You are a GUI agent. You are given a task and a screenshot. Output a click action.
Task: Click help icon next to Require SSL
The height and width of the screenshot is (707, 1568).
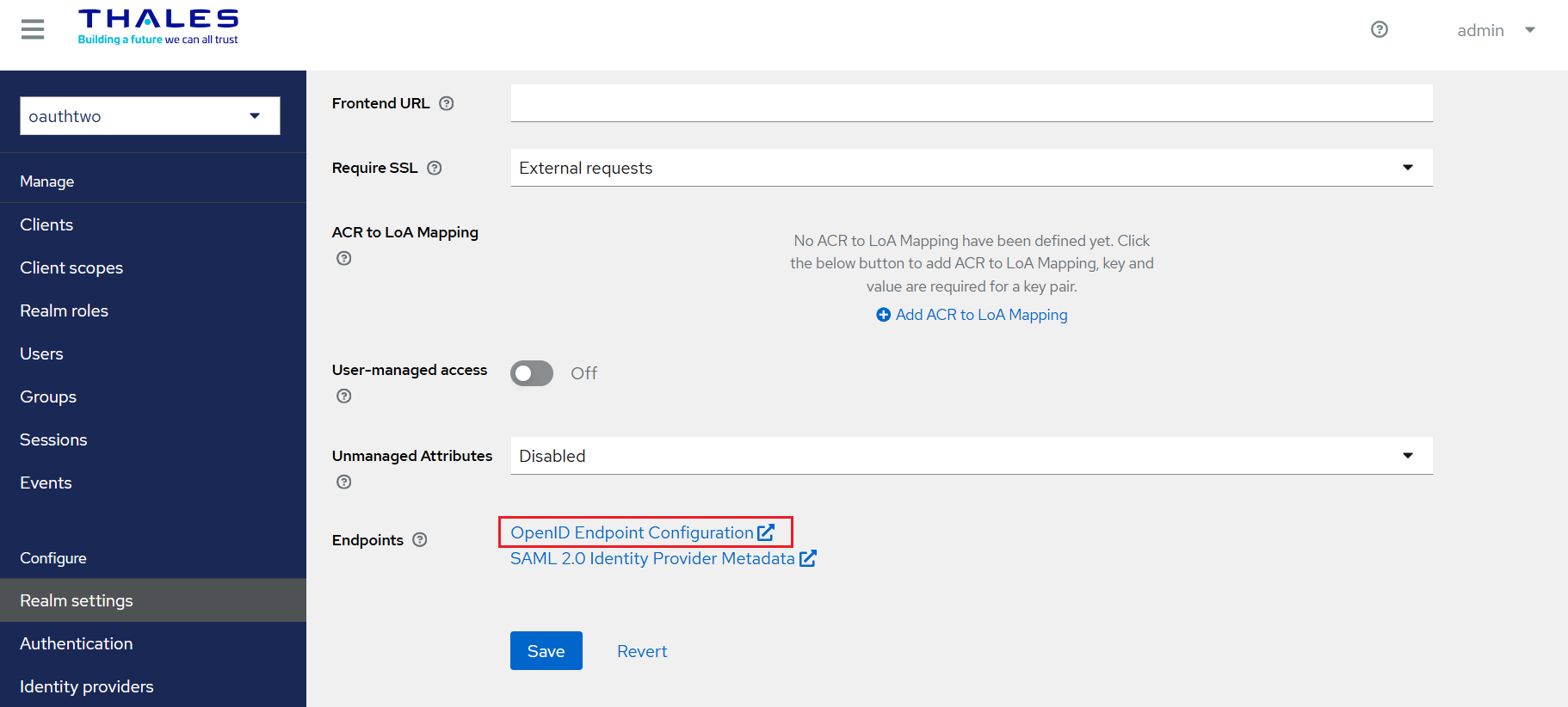435,168
